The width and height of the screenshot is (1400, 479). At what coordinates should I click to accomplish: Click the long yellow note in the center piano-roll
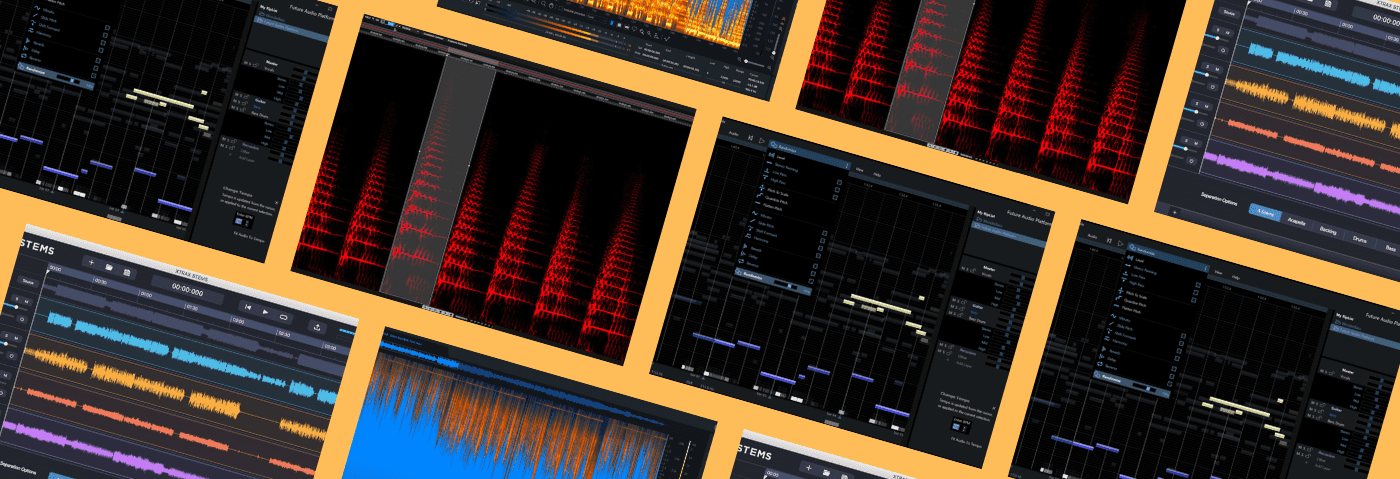pyautogui.click(x=880, y=304)
